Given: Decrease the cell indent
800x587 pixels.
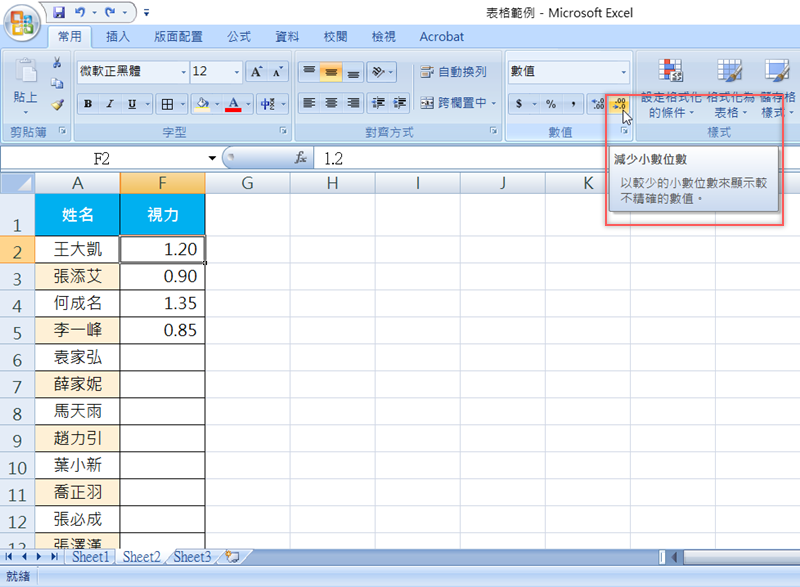Looking at the screenshot, I should [x=378, y=103].
